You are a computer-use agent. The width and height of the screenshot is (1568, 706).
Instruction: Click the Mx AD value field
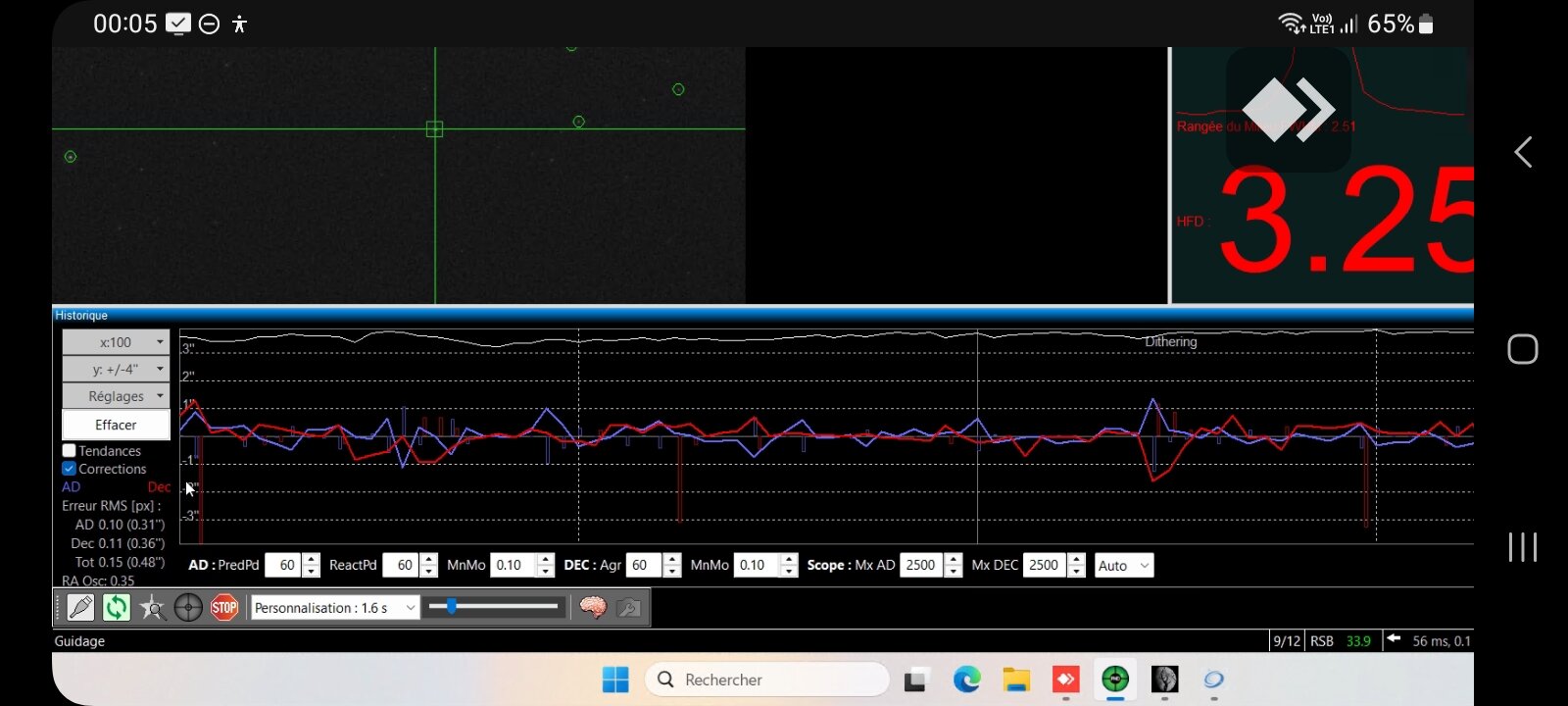tap(922, 566)
